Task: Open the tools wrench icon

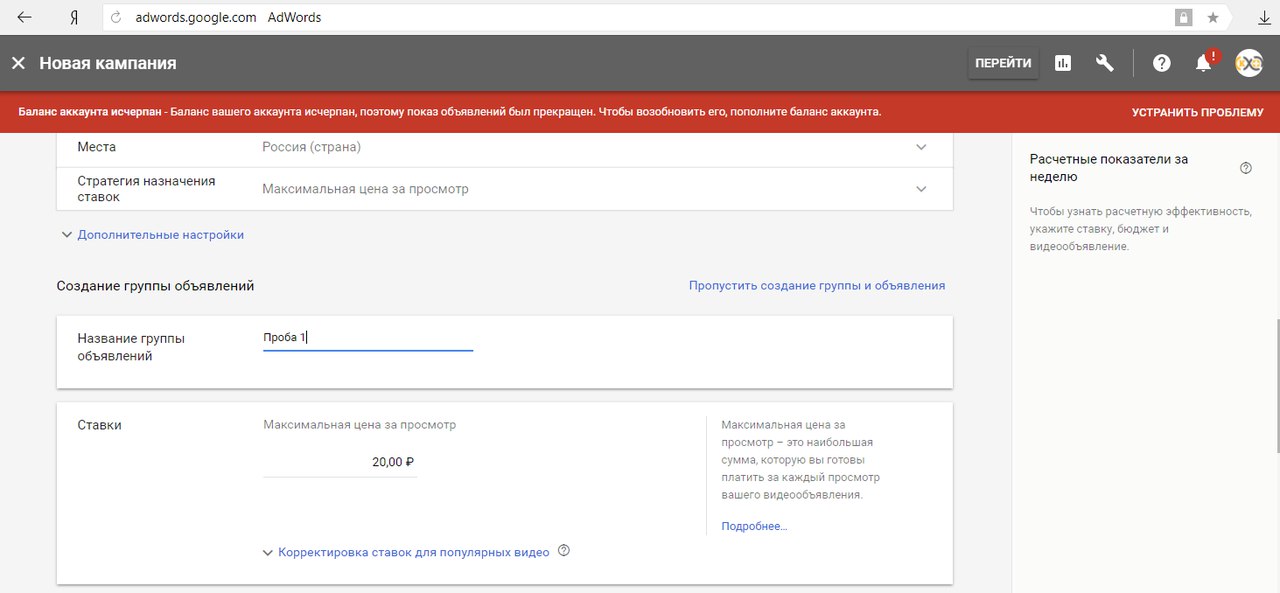Action: click(1105, 63)
